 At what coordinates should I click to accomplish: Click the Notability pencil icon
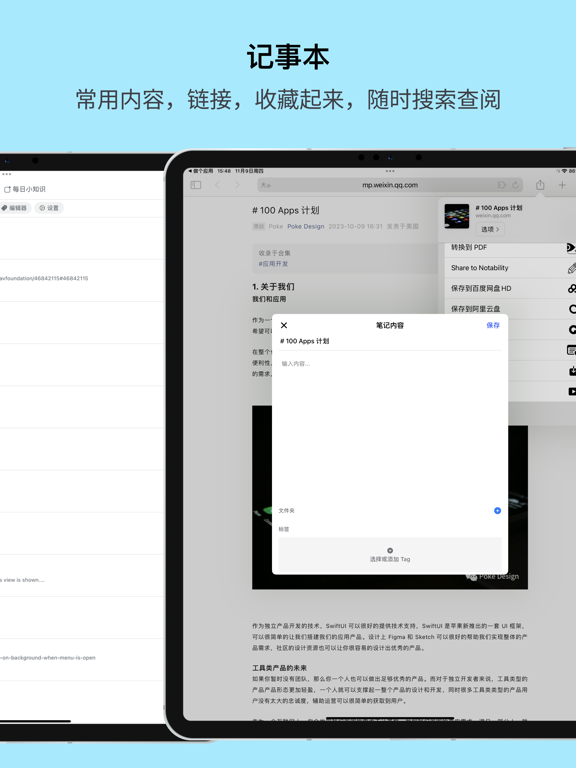point(572,268)
